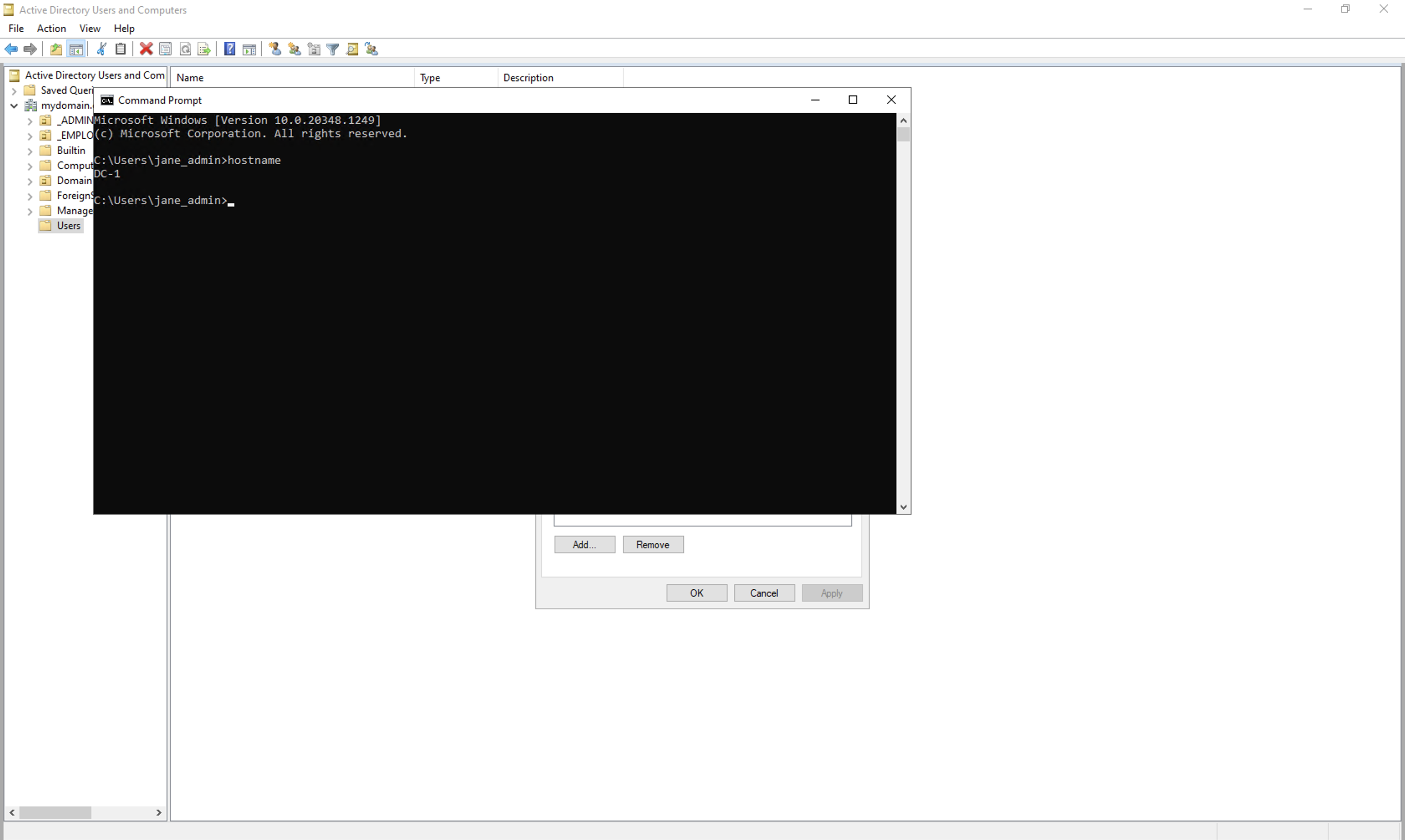
Task: Open the View menu
Action: (x=89, y=28)
